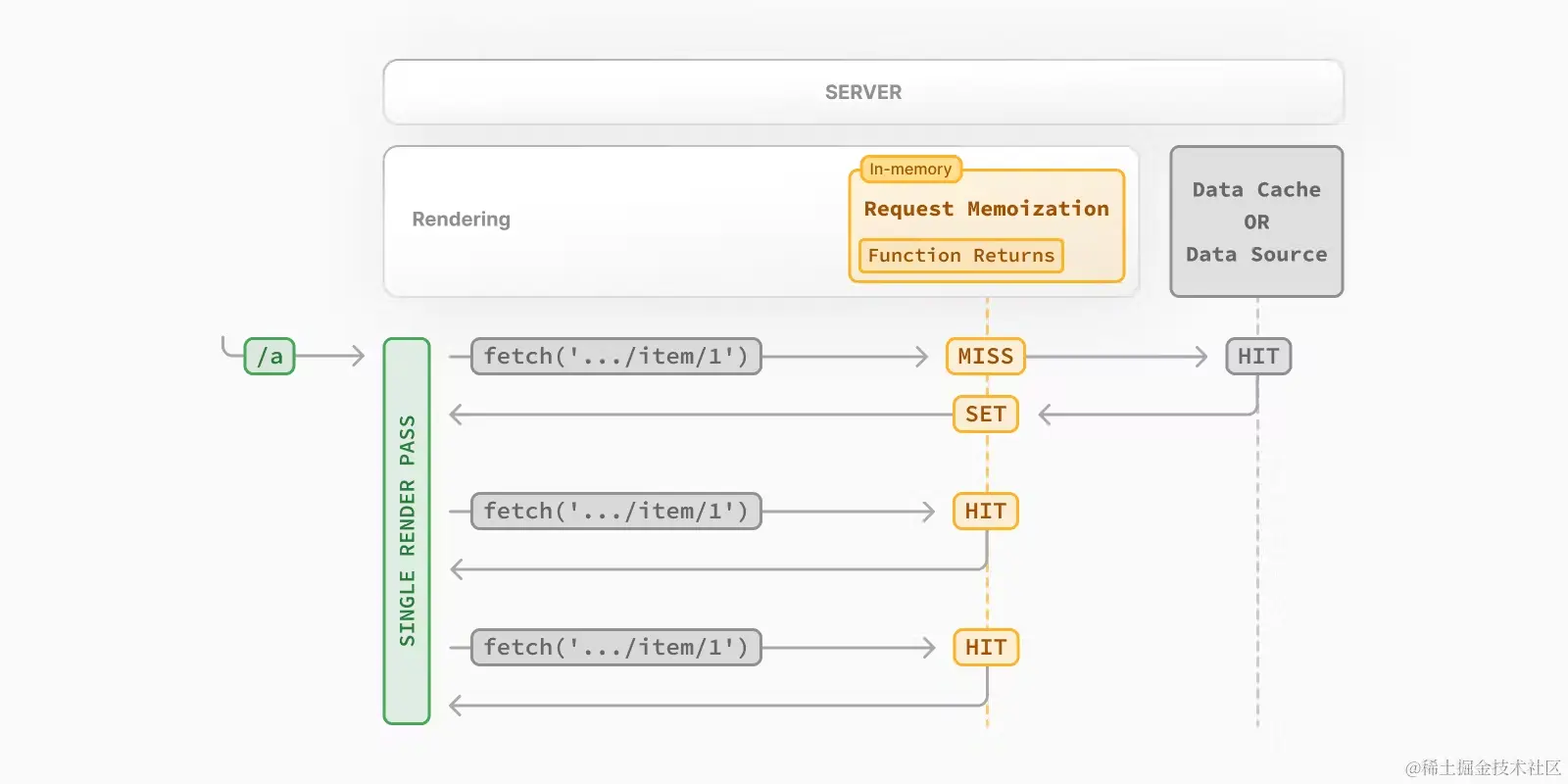Click the SERVER header box

[862, 92]
